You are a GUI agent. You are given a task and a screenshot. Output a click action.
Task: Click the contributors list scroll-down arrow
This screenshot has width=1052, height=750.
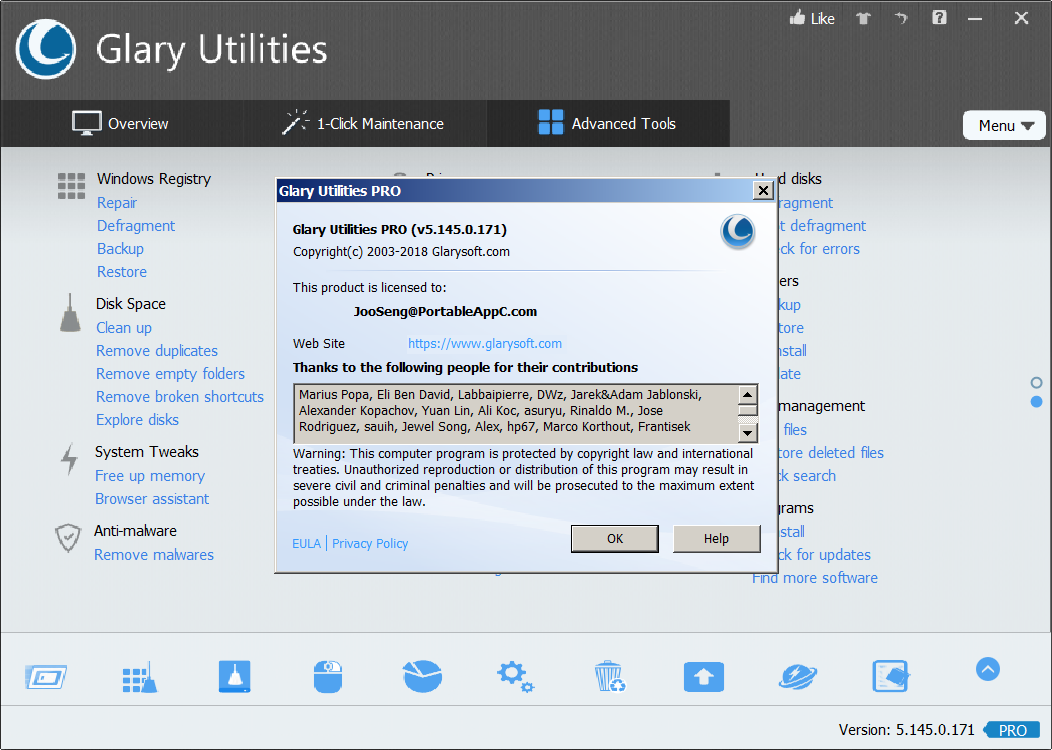tap(747, 433)
